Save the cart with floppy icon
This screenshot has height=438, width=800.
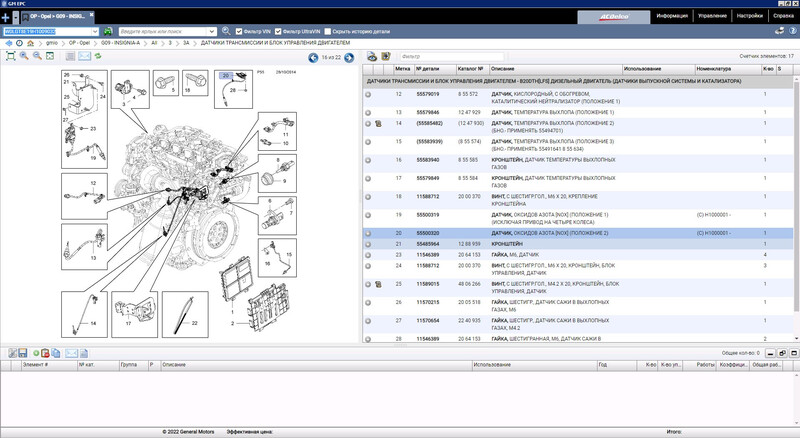tap(22, 353)
